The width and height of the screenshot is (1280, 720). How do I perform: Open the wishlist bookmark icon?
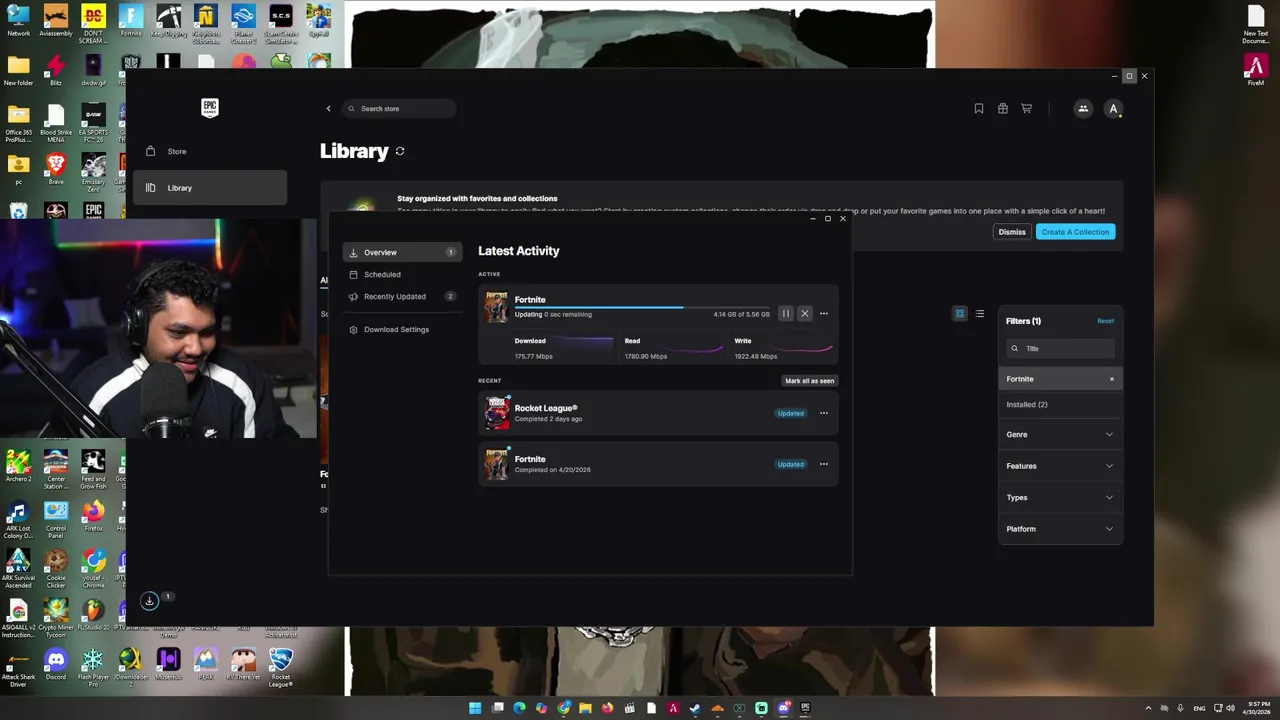(979, 109)
